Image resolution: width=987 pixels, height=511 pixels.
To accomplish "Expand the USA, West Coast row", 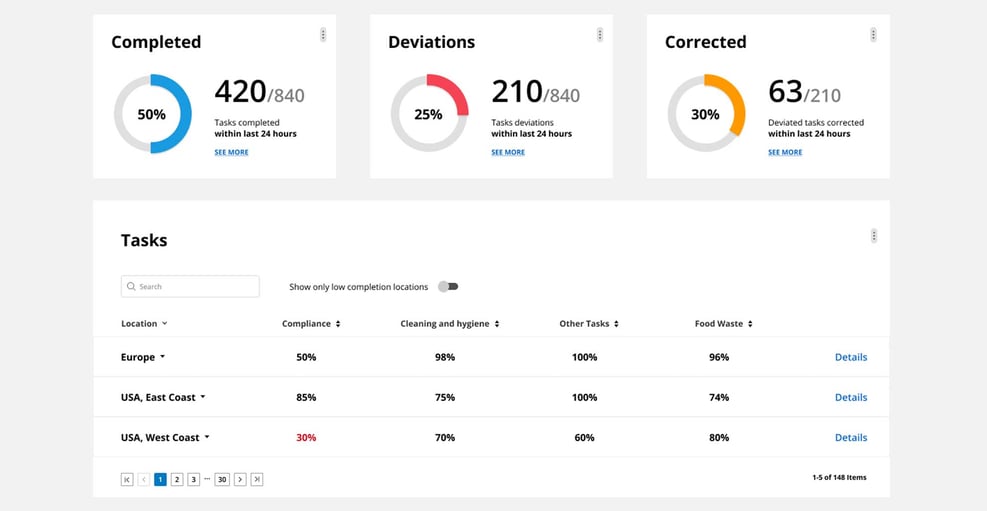I will [x=207, y=437].
